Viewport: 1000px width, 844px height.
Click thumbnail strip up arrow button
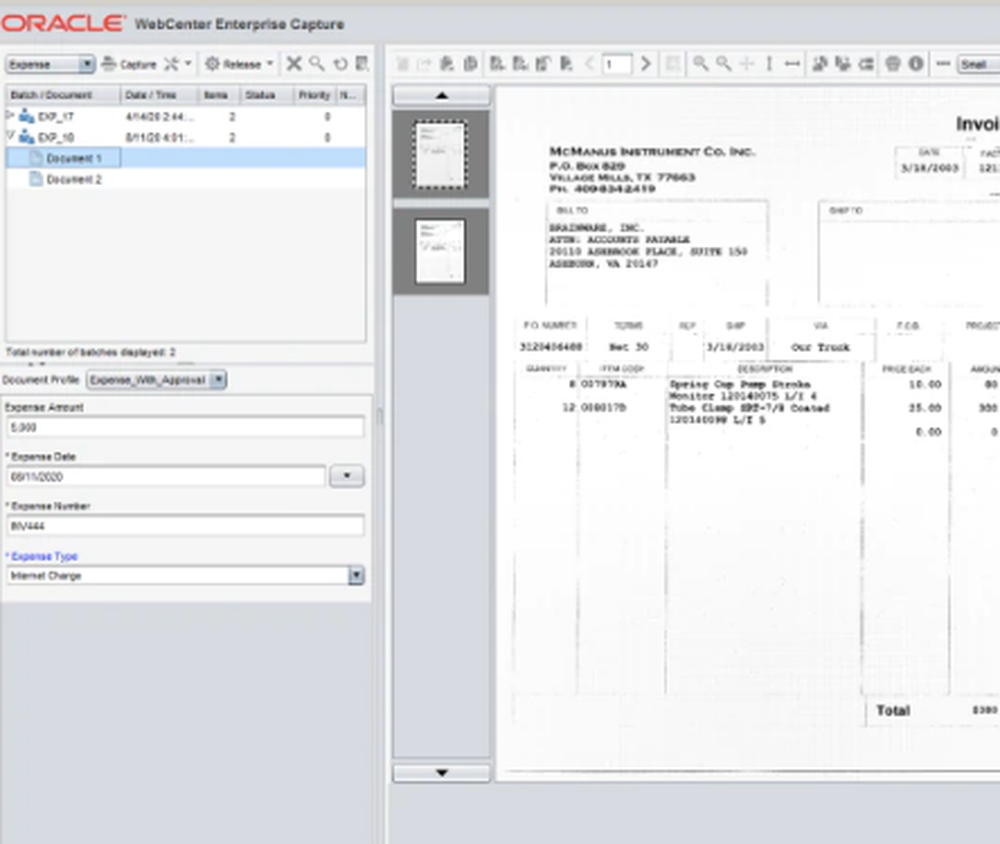441,96
